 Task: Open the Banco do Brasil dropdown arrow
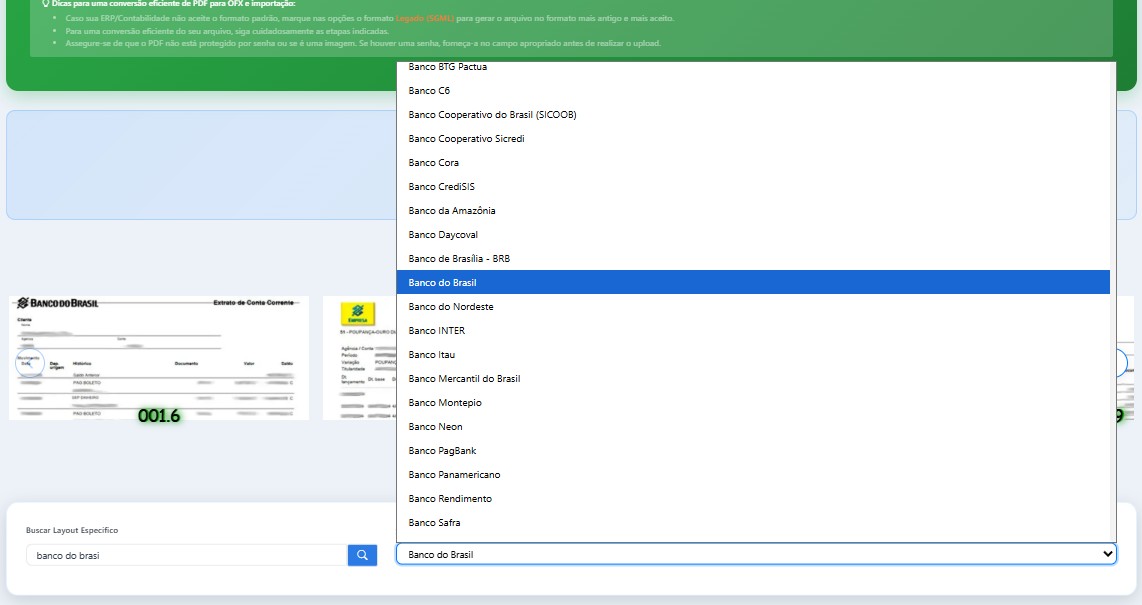point(1107,554)
